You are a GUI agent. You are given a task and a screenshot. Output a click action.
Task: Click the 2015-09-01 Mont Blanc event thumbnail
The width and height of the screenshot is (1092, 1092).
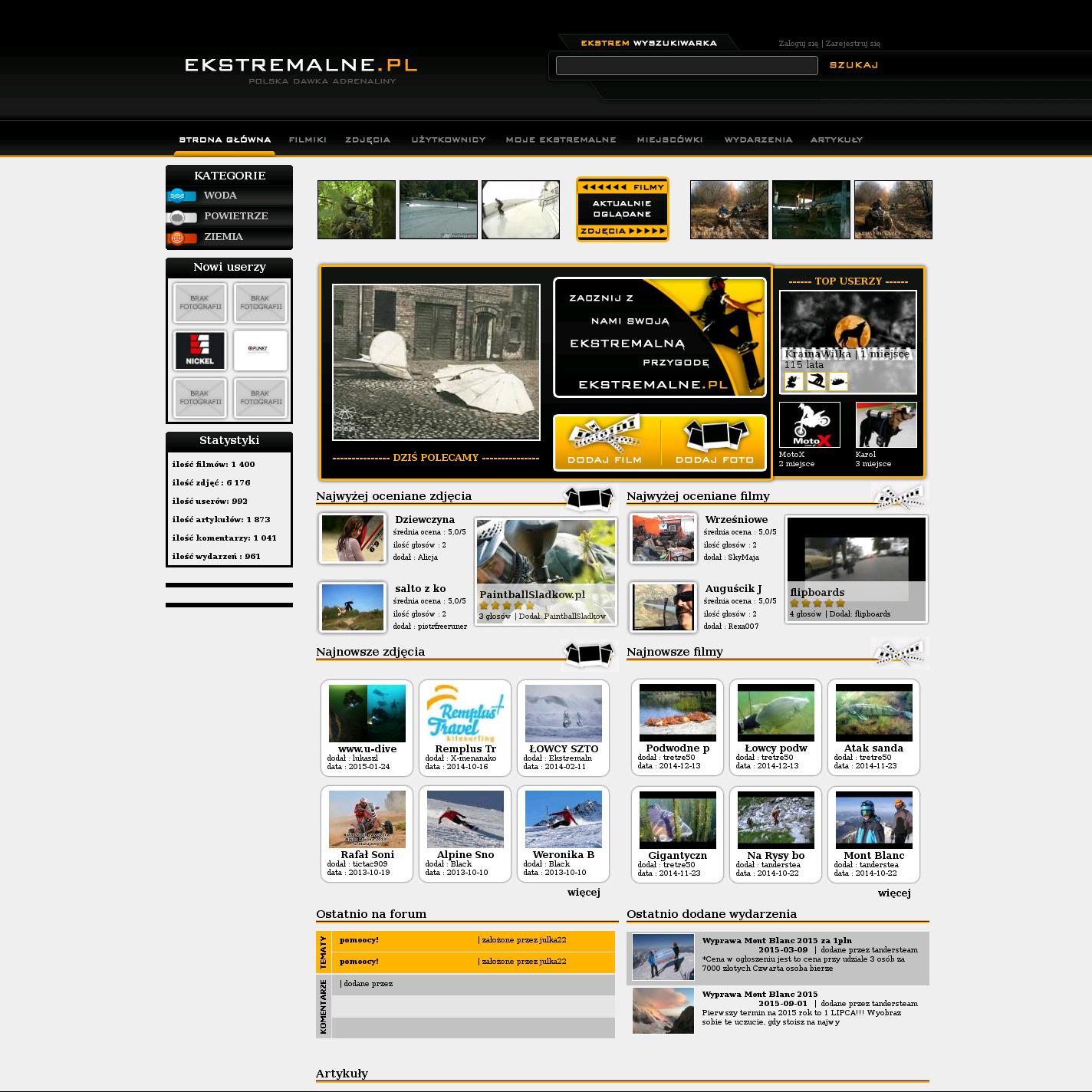(x=663, y=1011)
